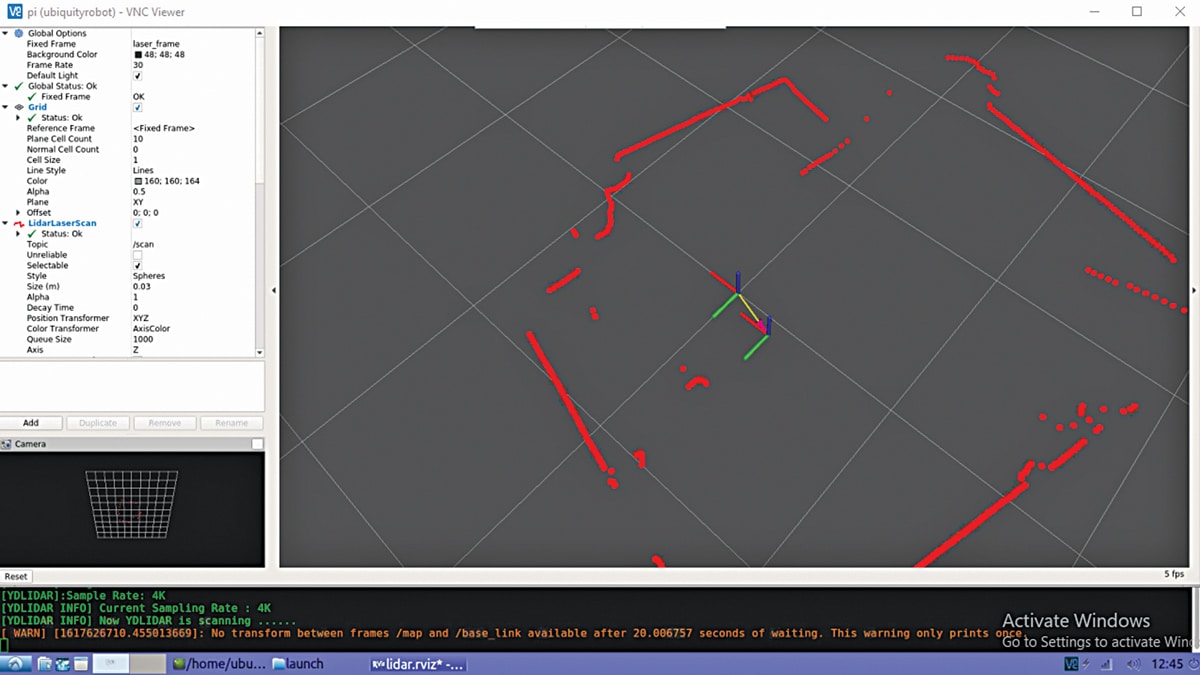Click the V2 VNC system tray icon
This screenshot has height=675, width=1200.
pos(1071,663)
